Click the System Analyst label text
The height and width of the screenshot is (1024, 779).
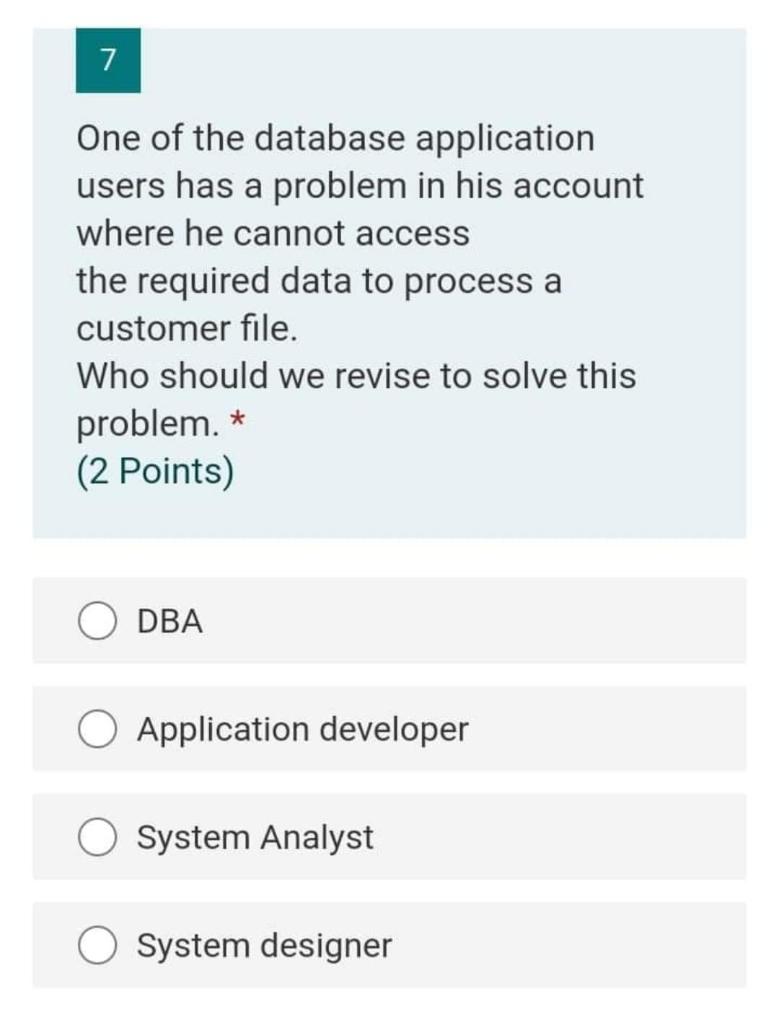pyautogui.click(x=255, y=837)
